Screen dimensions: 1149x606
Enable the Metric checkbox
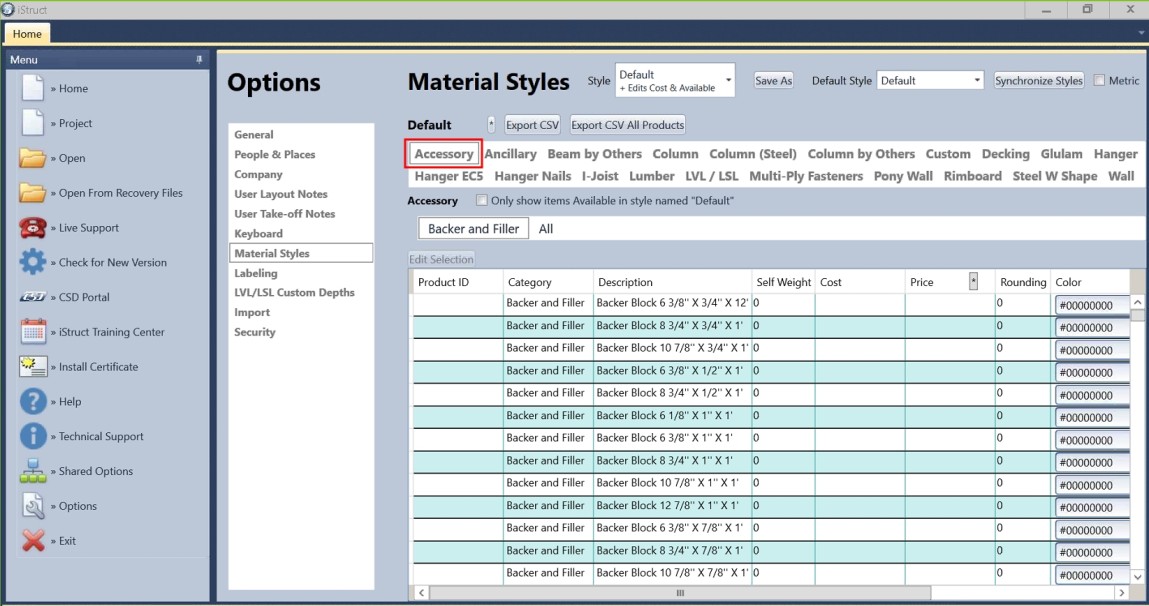click(x=1099, y=79)
